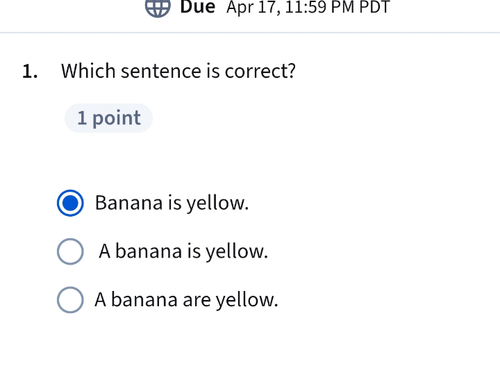500x366 pixels.
Task: Select the "Banana is yellow." radio button
Action: tap(70, 203)
